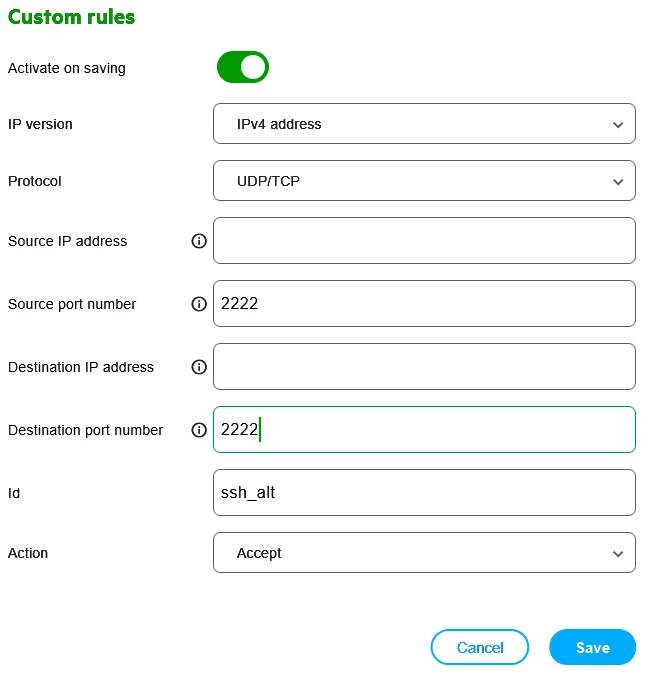The width and height of the screenshot is (666, 679).
Task: Click the IP version dropdown chevron arrow
Action: click(x=617, y=125)
